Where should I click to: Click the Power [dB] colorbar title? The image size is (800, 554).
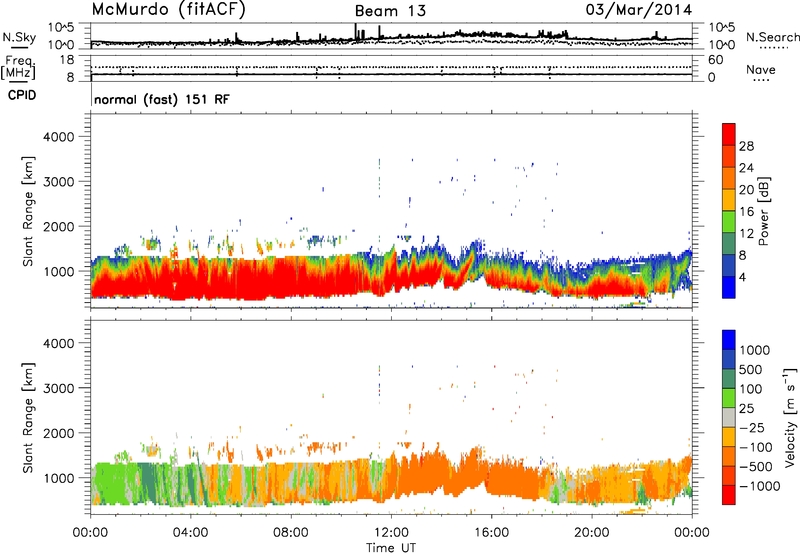(x=763, y=211)
